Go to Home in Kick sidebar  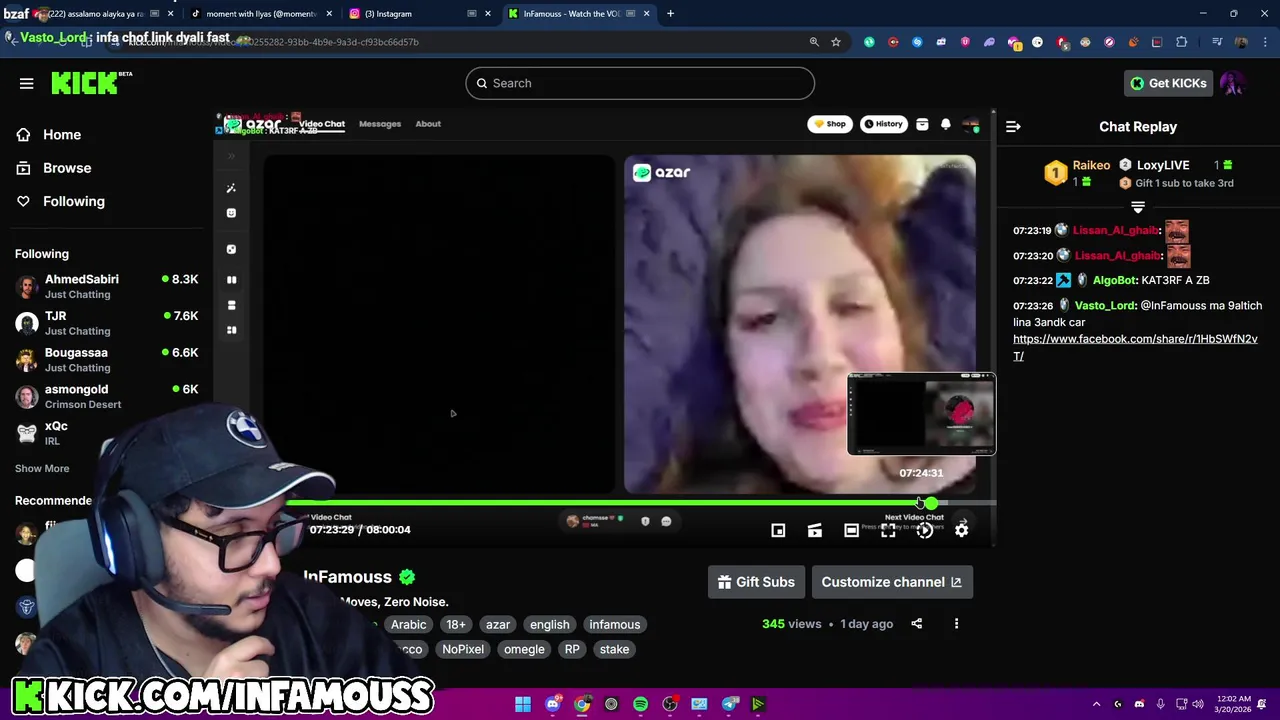pos(62,134)
